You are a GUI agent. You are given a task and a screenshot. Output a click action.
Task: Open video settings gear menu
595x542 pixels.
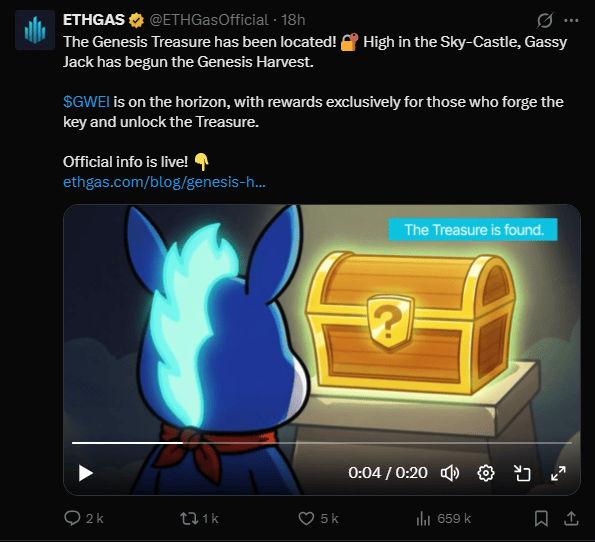[486, 473]
